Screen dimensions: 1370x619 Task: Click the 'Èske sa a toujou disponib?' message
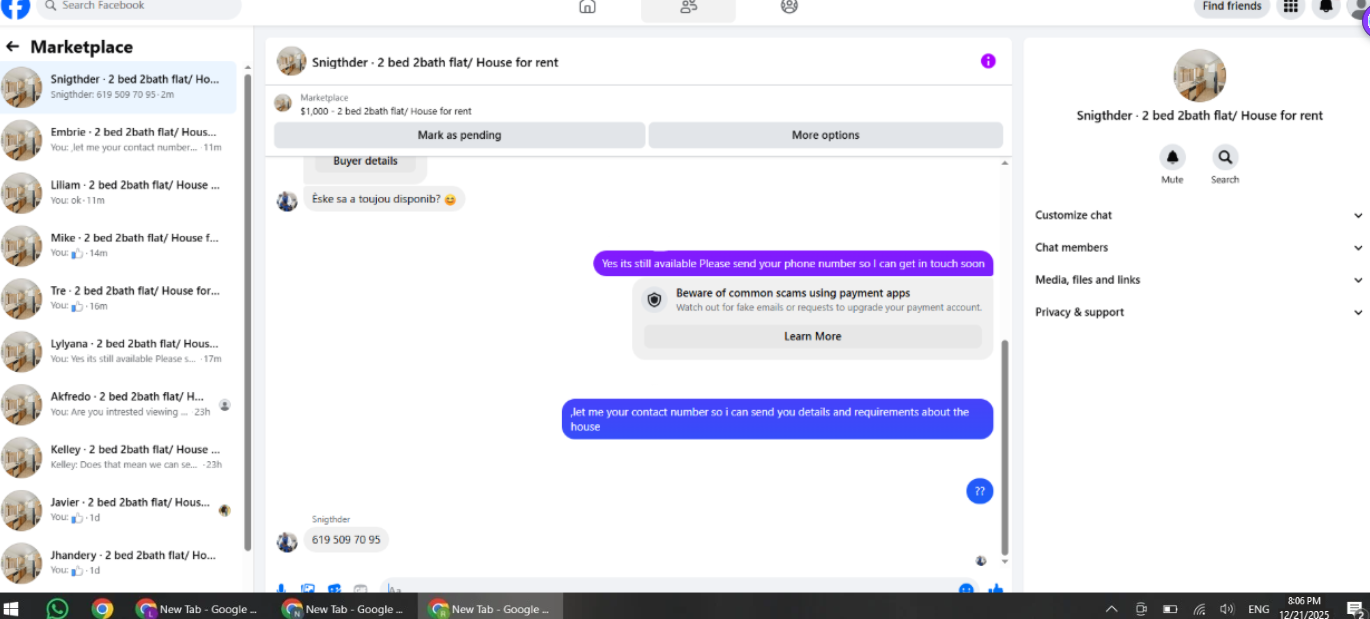tap(384, 199)
